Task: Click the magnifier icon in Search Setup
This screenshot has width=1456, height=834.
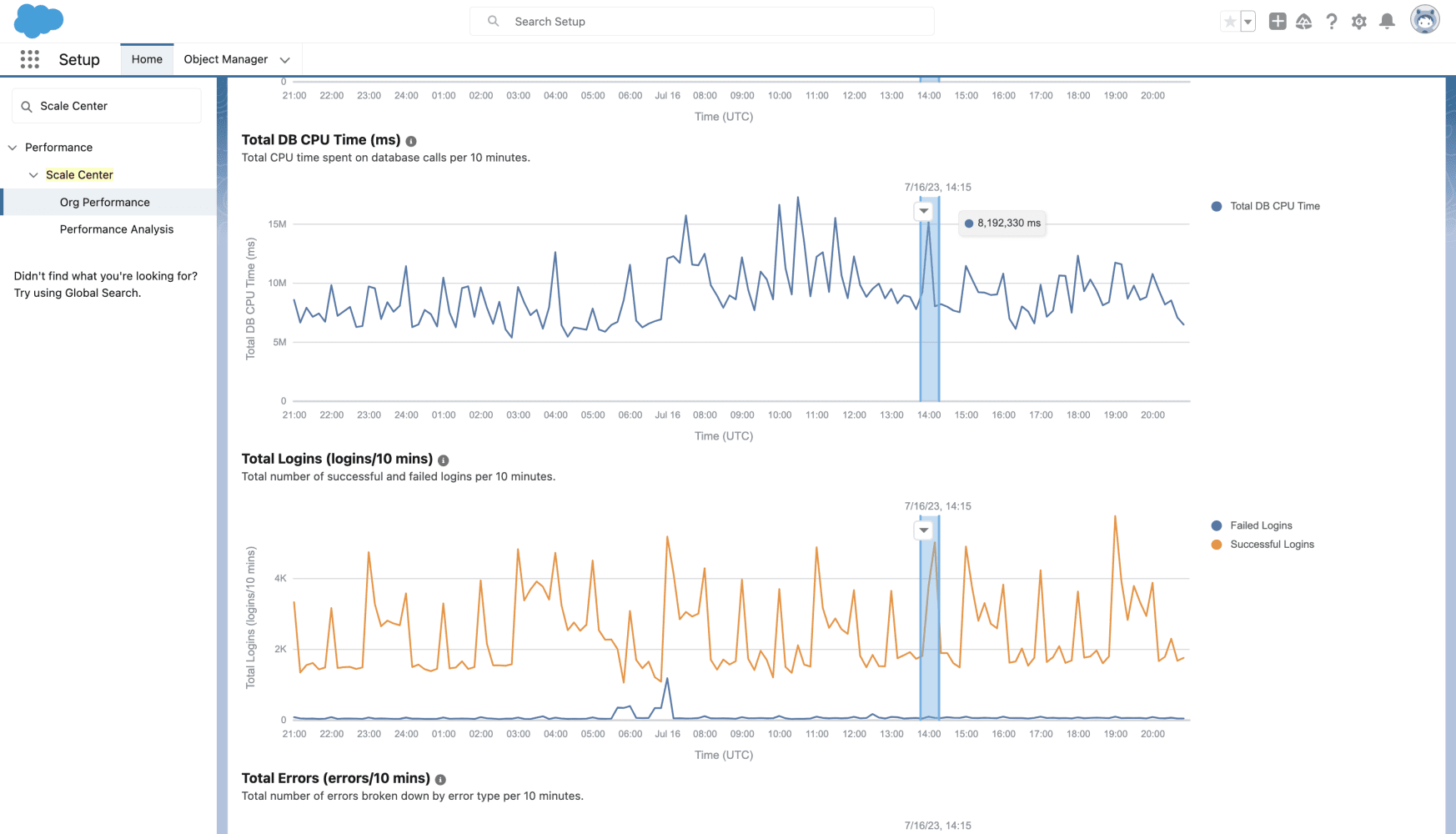Action: point(494,22)
